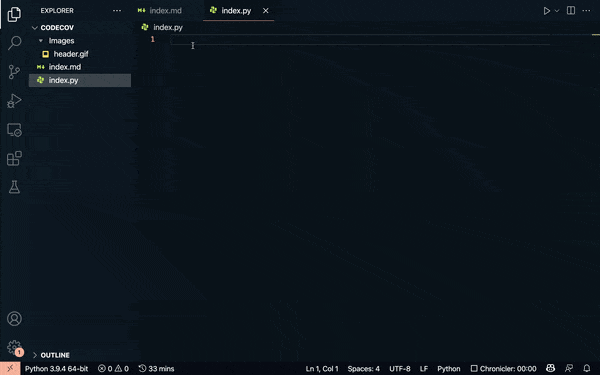This screenshot has width=600, height=375.
Task: Split the editor to the right
Action: 571,10
